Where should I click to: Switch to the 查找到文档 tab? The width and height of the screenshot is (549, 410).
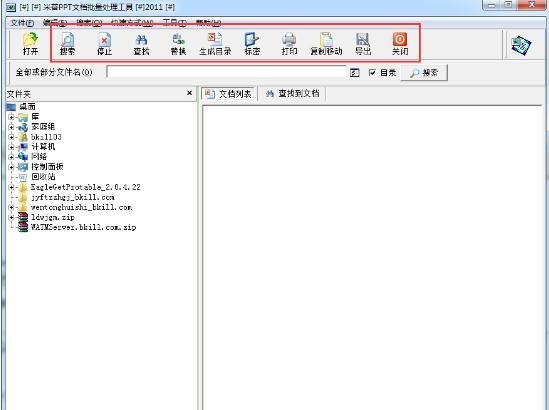[x=293, y=93]
